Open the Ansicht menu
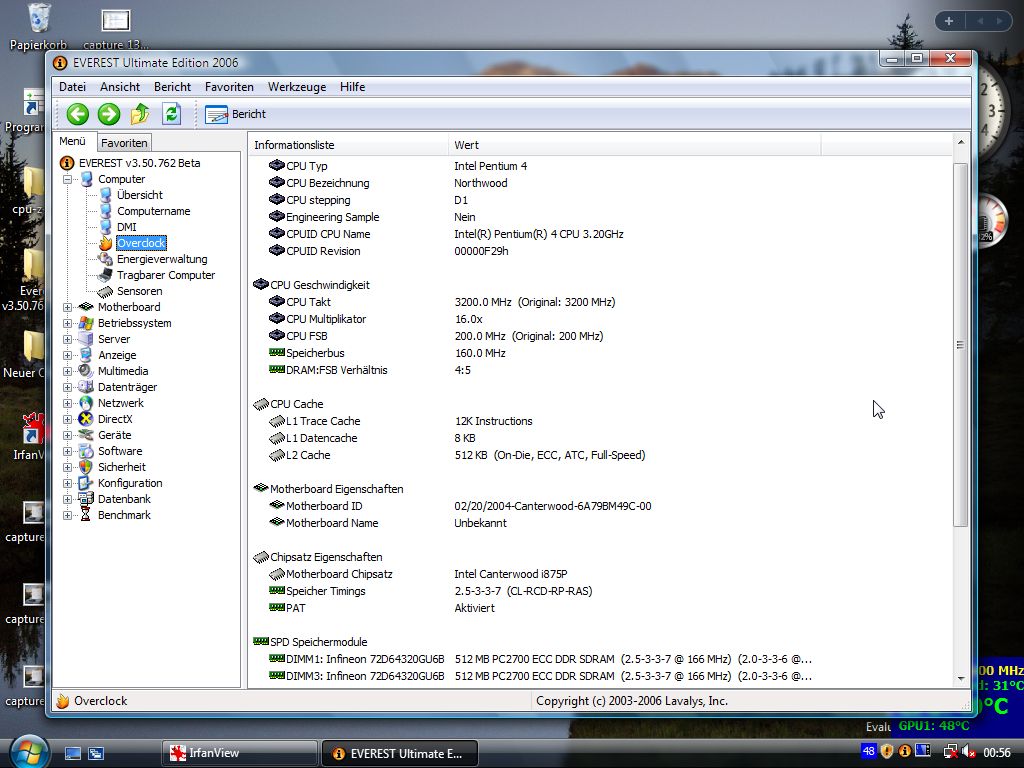The width and height of the screenshot is (1024, 768). point(120,87)
